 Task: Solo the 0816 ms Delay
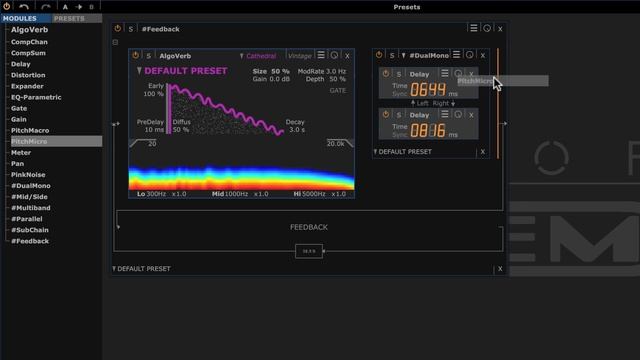[399, 116]
